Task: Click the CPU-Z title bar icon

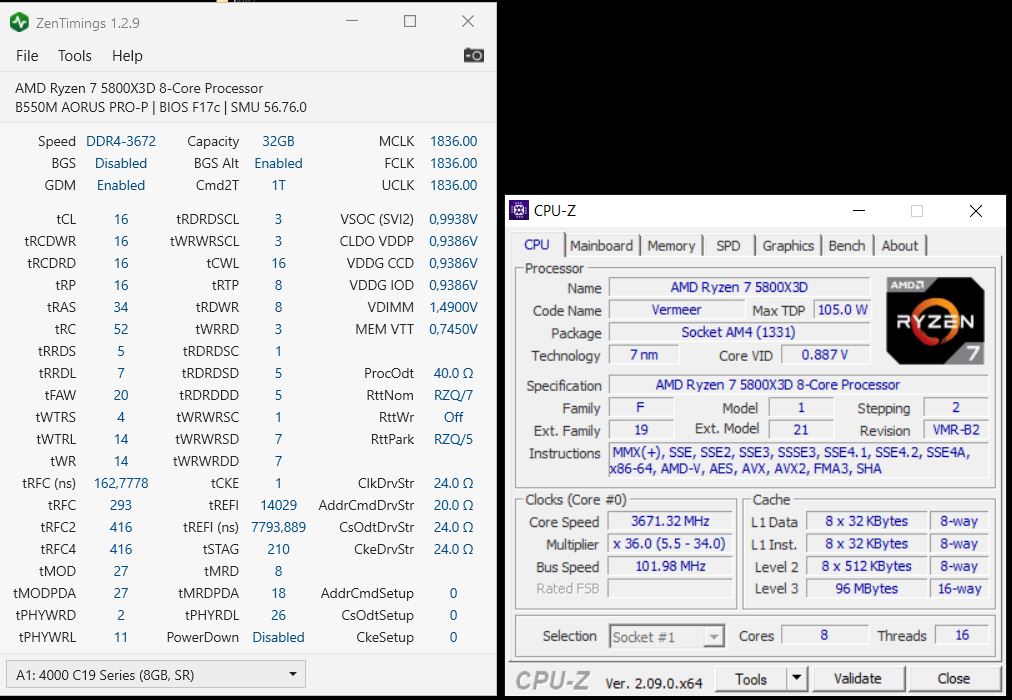Action: tap(519, 210)
